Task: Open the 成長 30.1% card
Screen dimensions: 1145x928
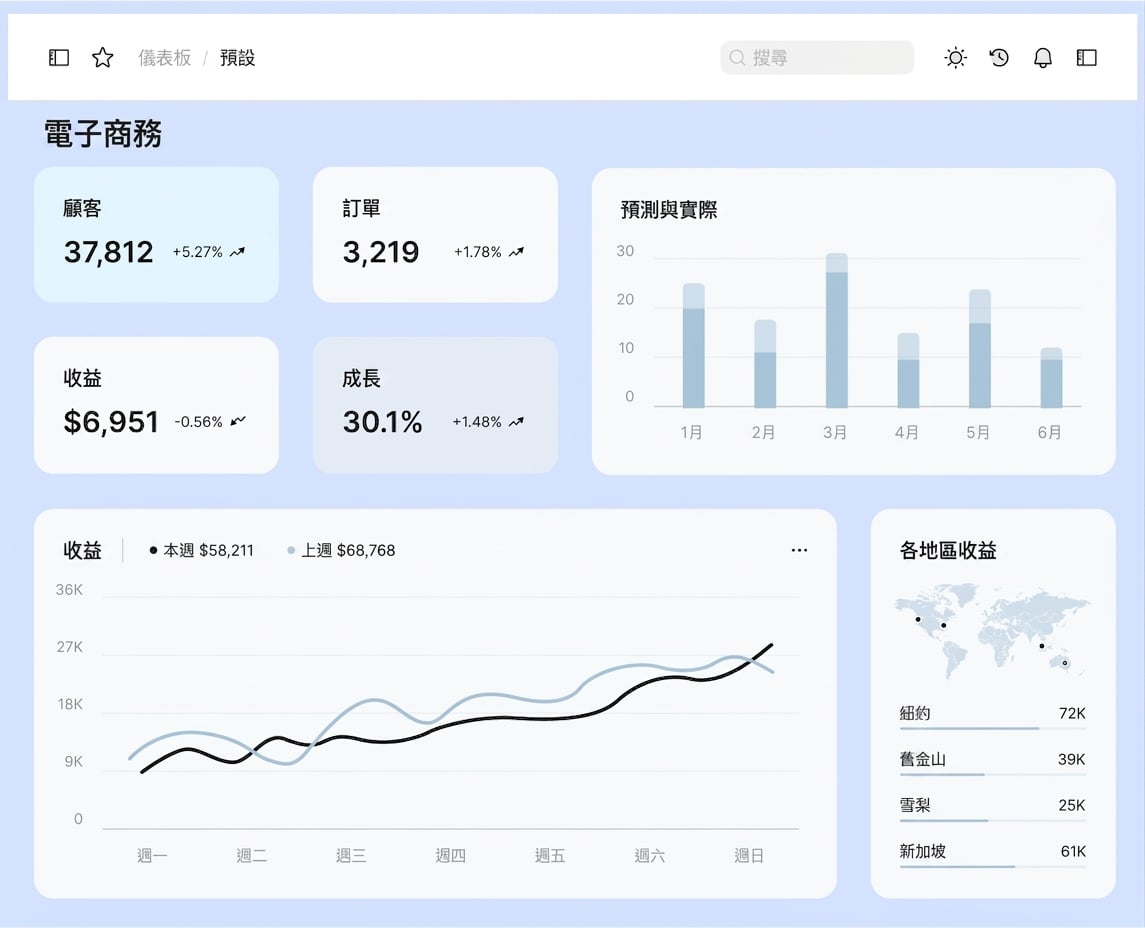Action: (x=435, y=405)
